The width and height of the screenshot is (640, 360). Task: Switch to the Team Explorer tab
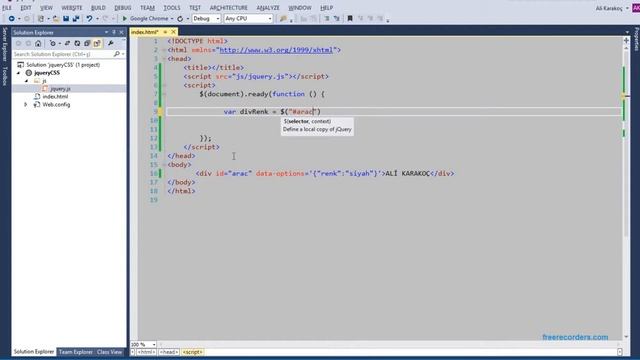[x=76, y=352]
